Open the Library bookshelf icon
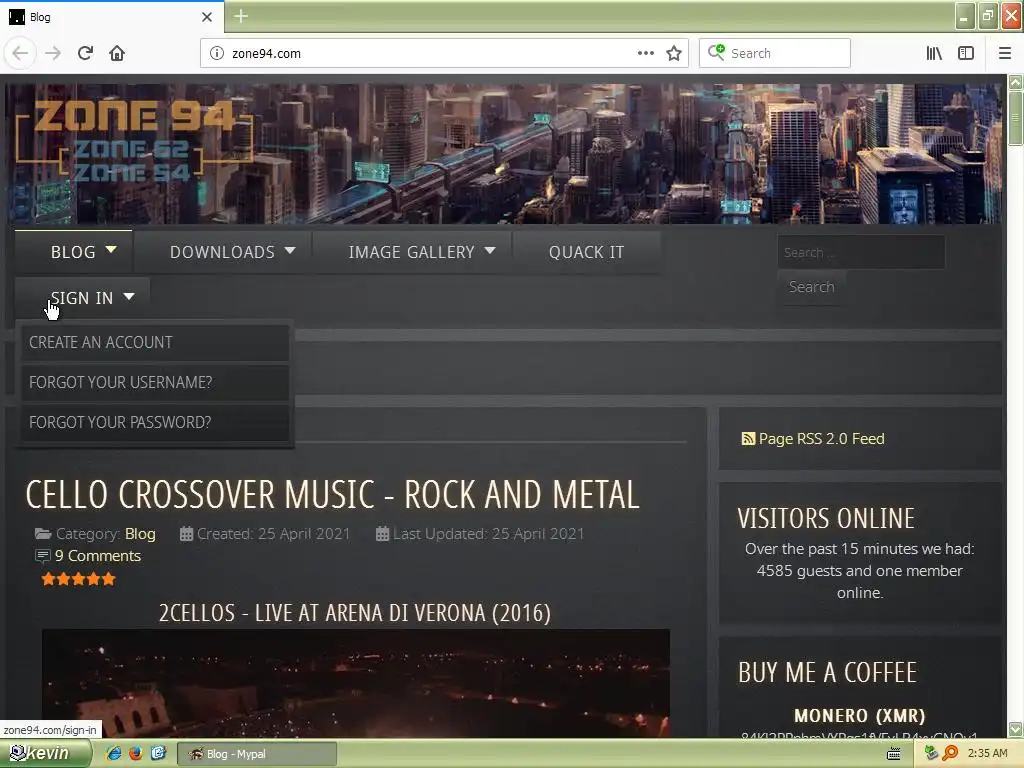Screen dimensions: 1024x768 934,54
